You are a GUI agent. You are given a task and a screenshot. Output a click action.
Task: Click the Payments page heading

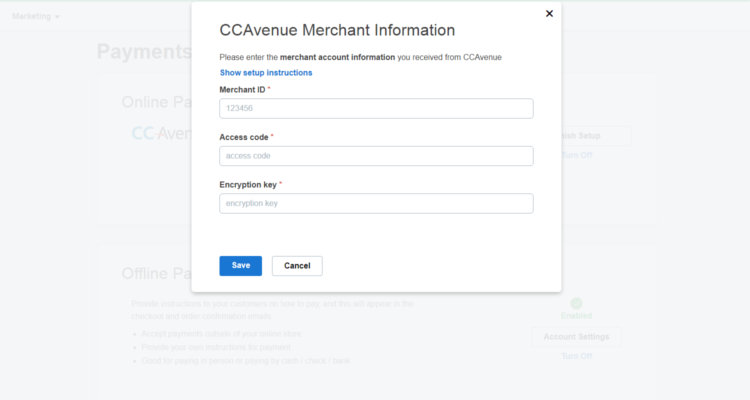click(144, 51)
